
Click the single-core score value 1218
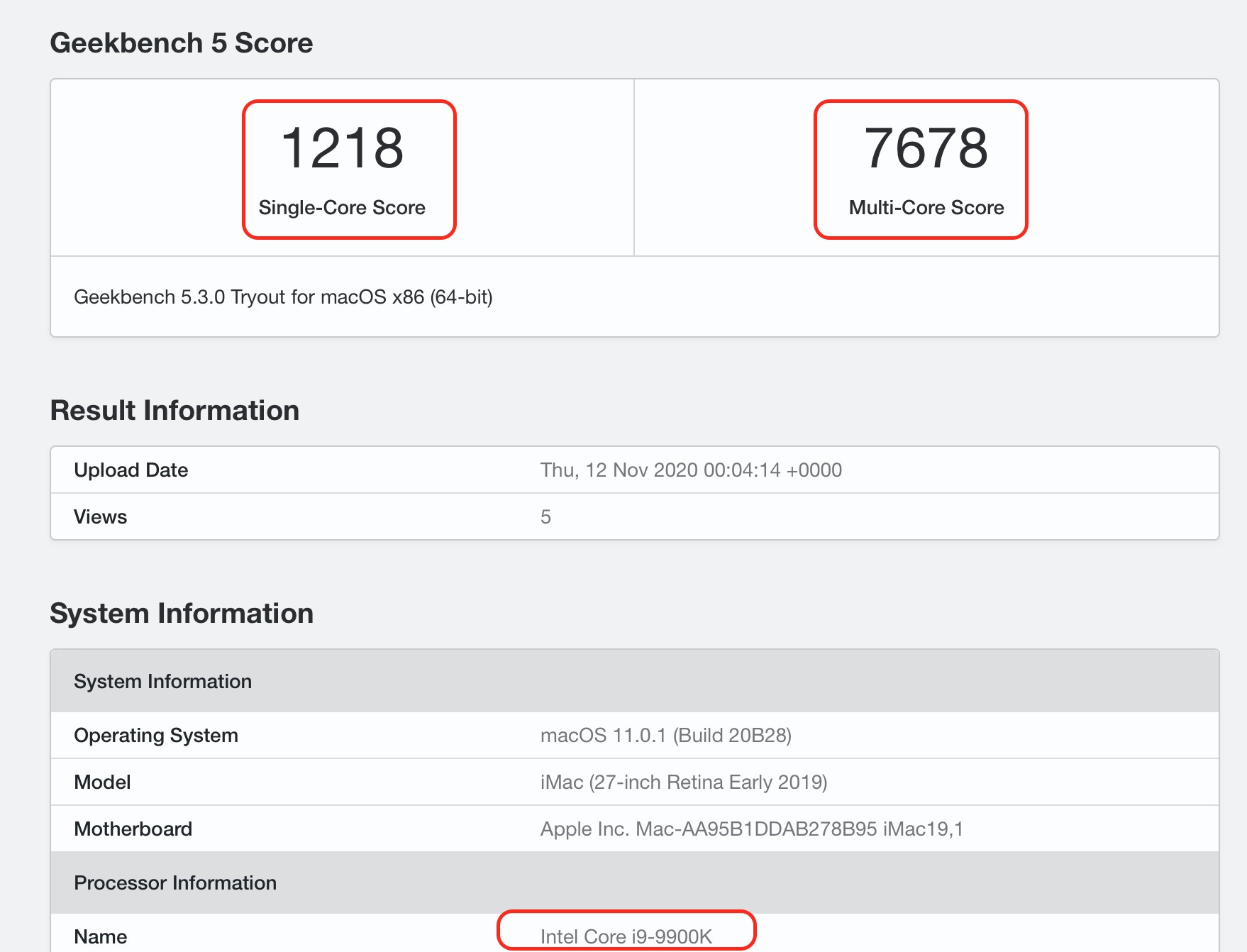pos(343,148)
